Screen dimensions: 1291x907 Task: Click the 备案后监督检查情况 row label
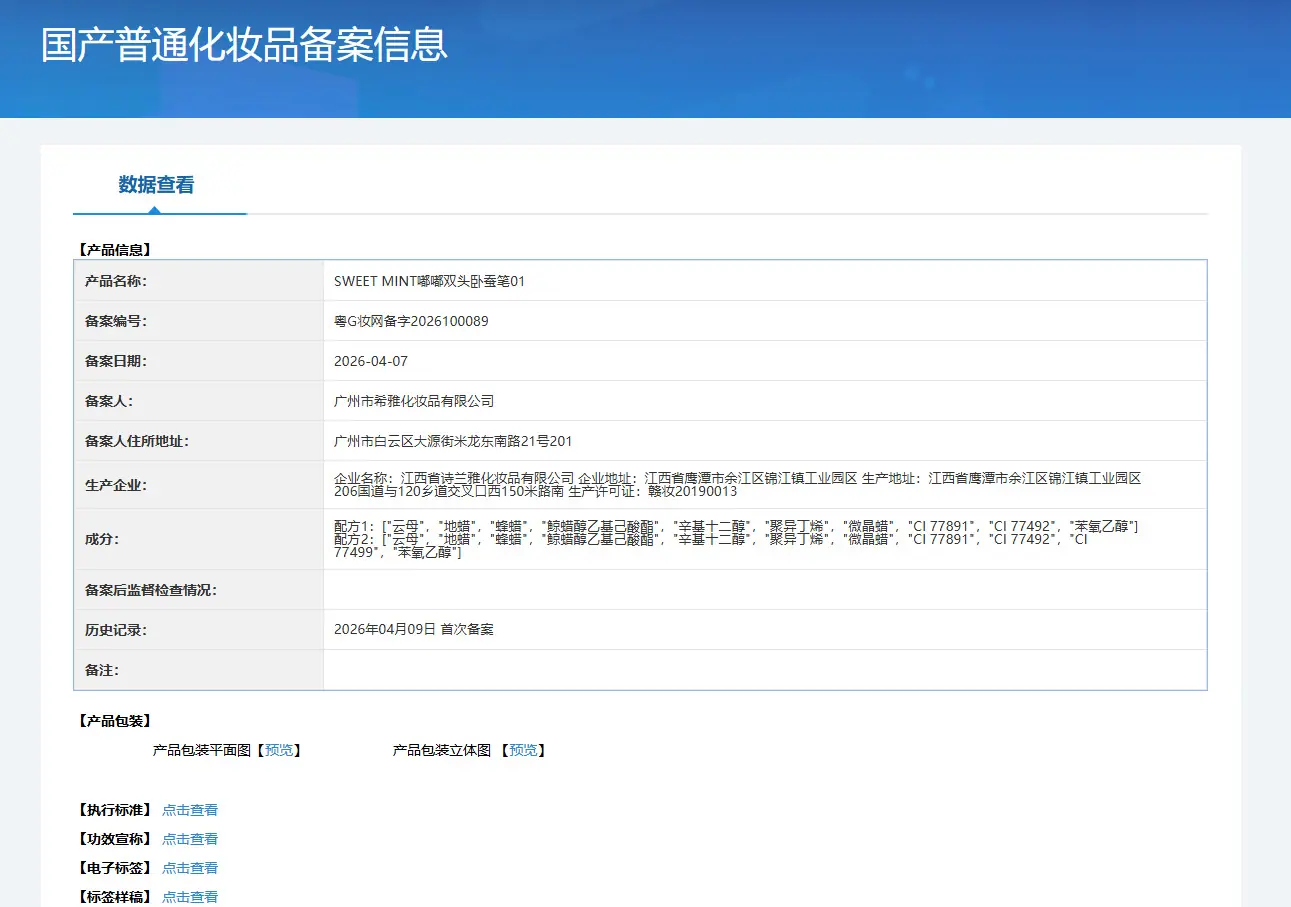151,590
